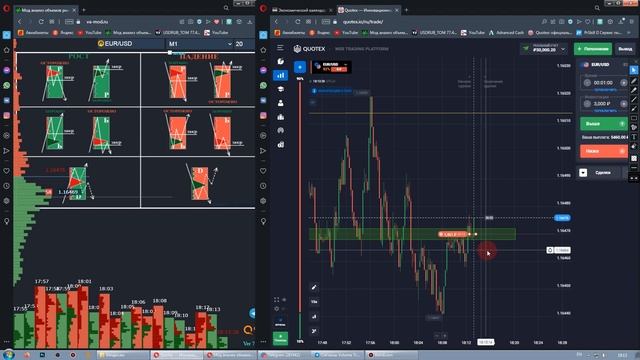This screenshot has height=360, width=640.
Task: Open bookmarks heart in left Opera sidebar
Action: pyautogui.click(x=7, y=171)
